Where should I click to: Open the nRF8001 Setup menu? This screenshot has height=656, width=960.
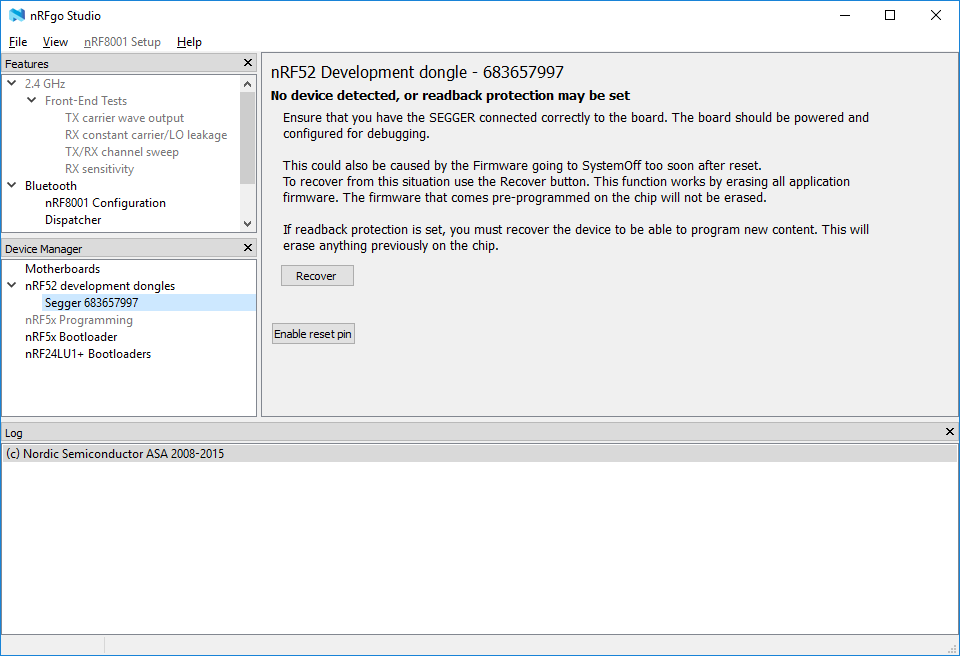click(x=122, y=42)
